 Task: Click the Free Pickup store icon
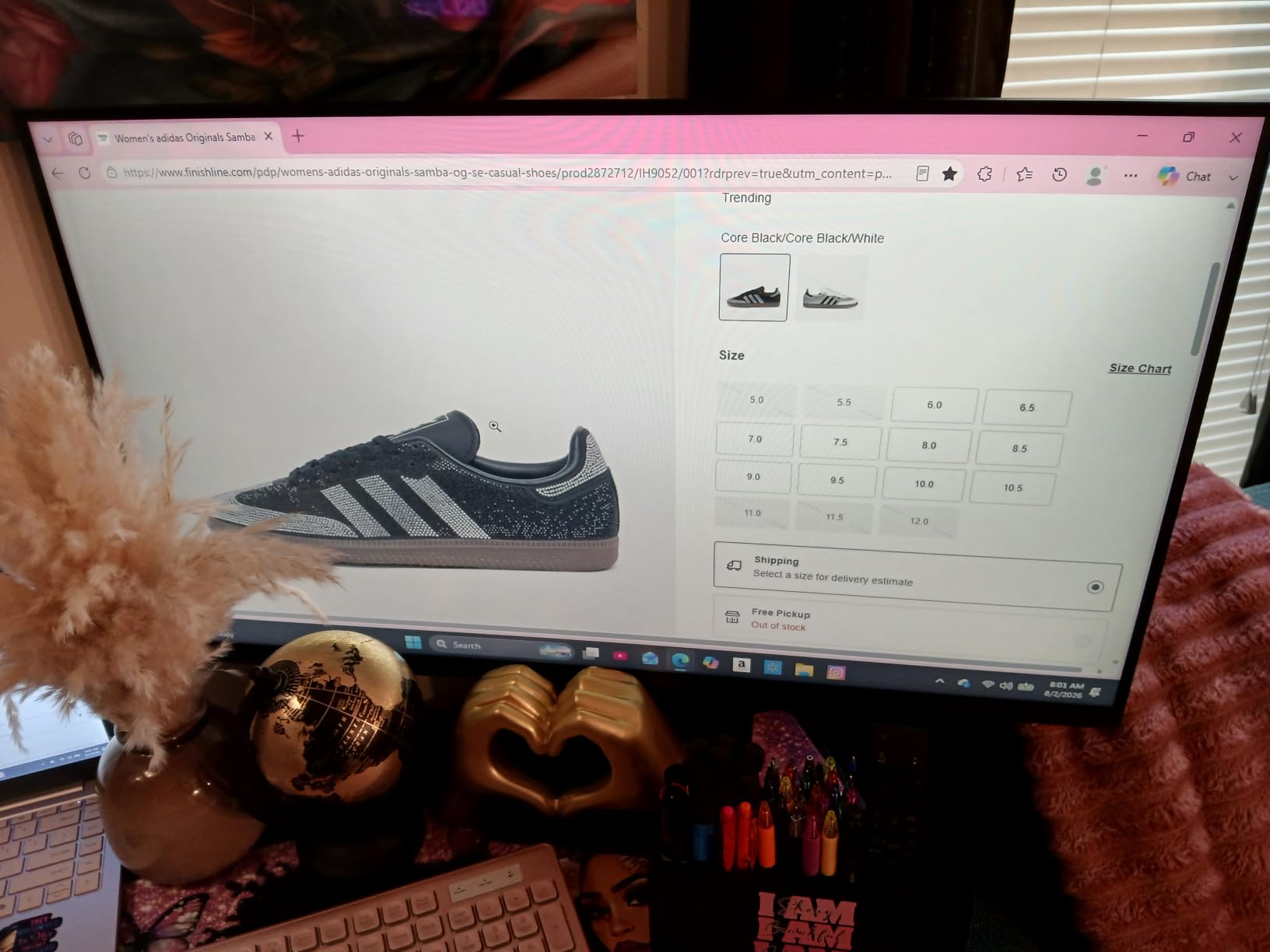pos(732,618)
